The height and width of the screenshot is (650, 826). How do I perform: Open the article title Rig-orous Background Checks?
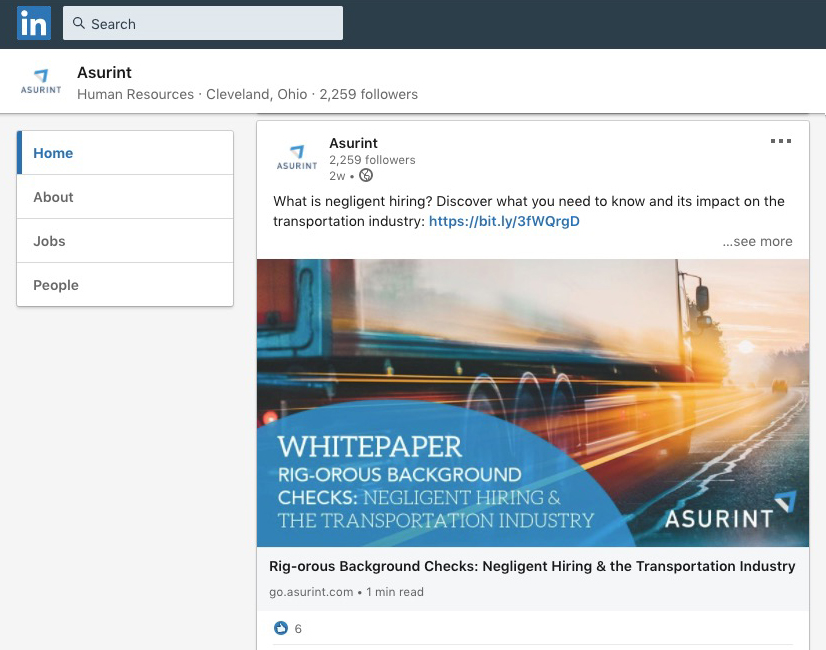coord(532,566)
